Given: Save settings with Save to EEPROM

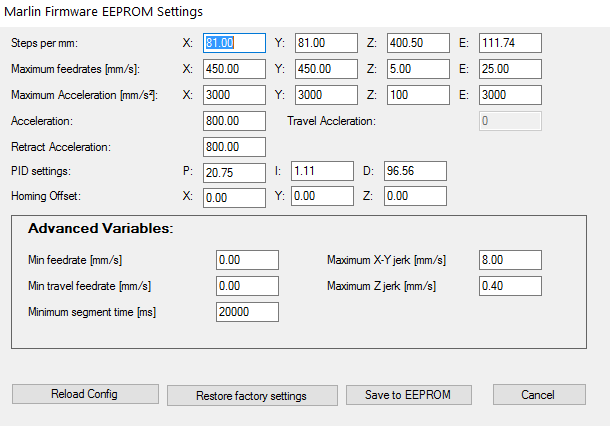Looking at the screenshot, I should [408, 395].
